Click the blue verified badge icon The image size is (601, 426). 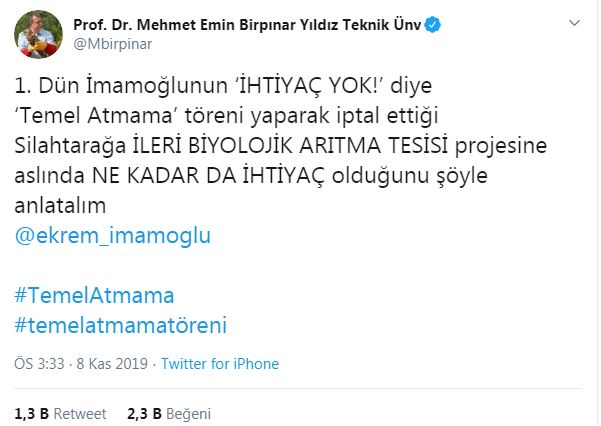(x=433, y=25)
